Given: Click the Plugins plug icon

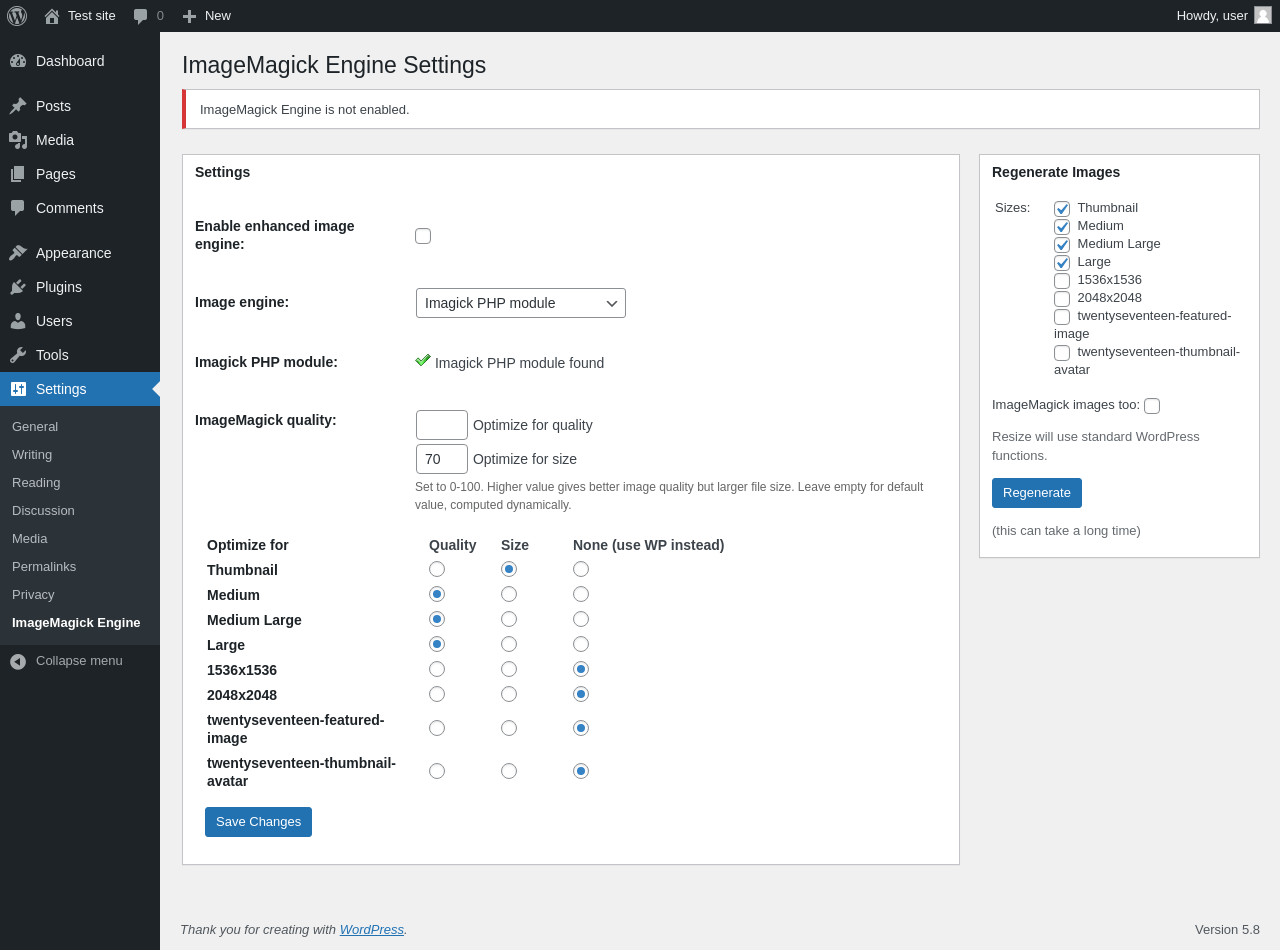Looking at the screenshot, I should (x=18, y=287).
